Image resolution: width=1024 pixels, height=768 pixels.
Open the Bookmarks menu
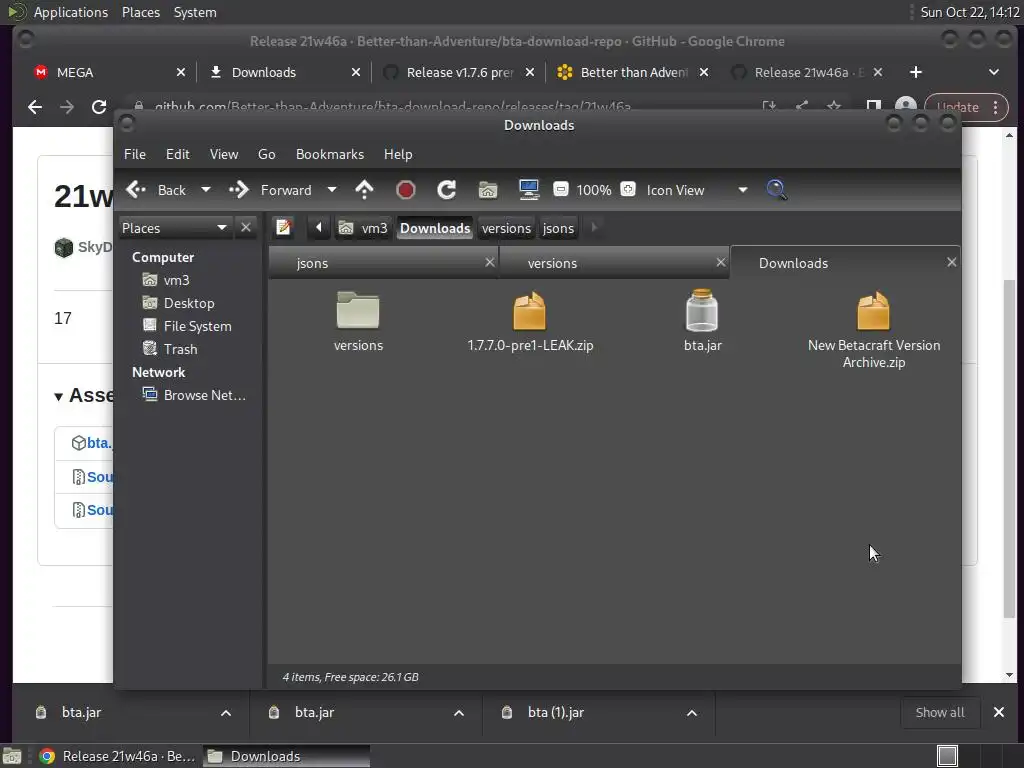coord(330,154)
